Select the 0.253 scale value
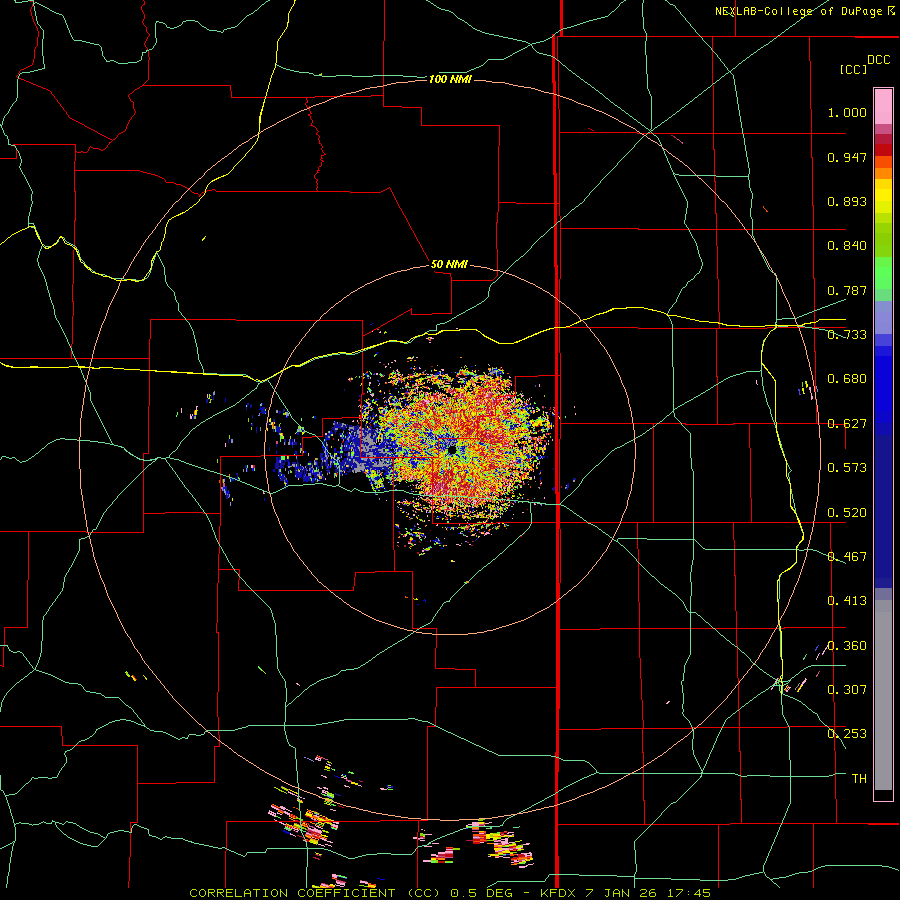The image size is (900, 900). pyautogui.click(x=847, y=734)
